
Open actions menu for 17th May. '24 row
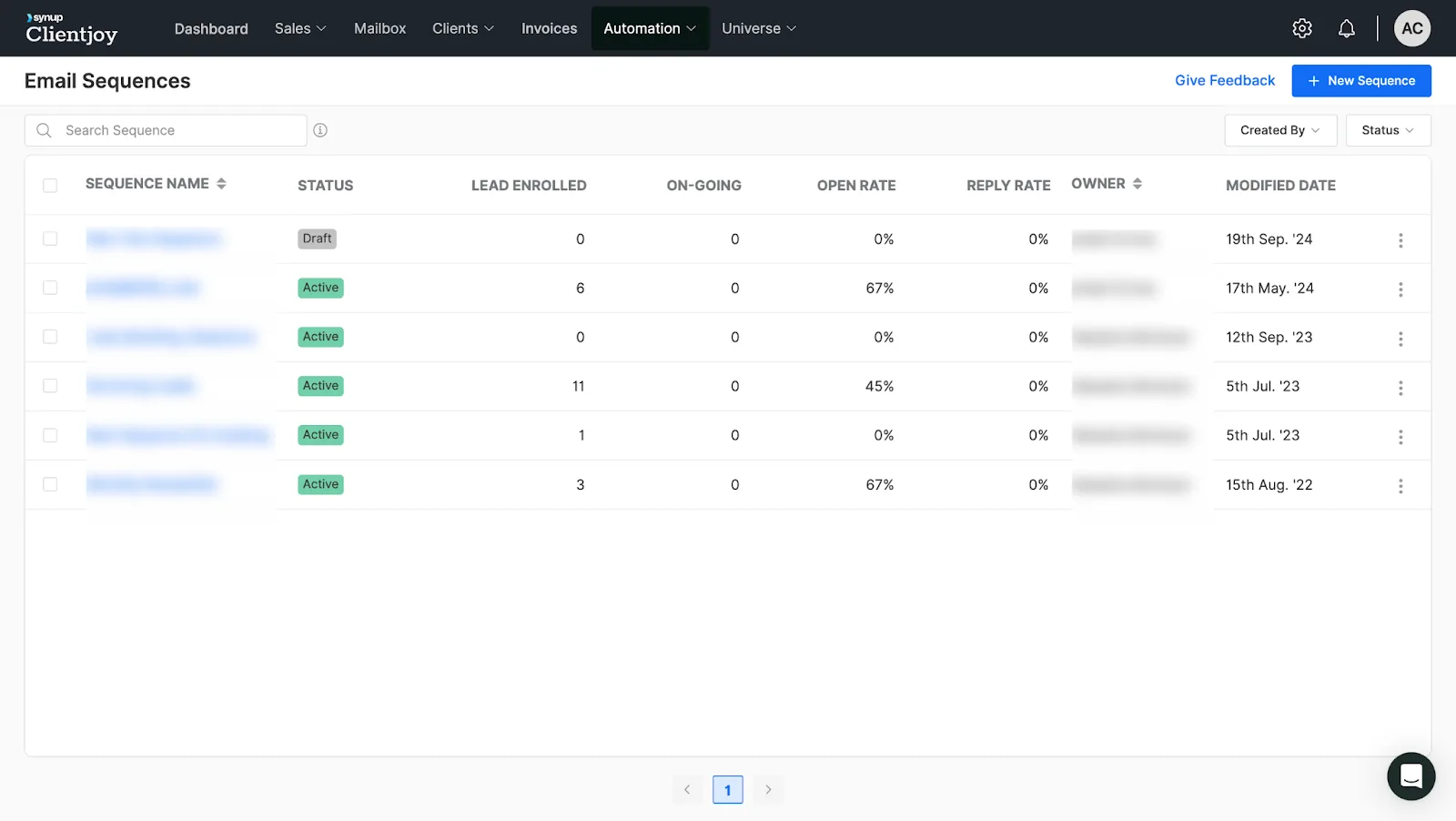(x=1400, y=289)
